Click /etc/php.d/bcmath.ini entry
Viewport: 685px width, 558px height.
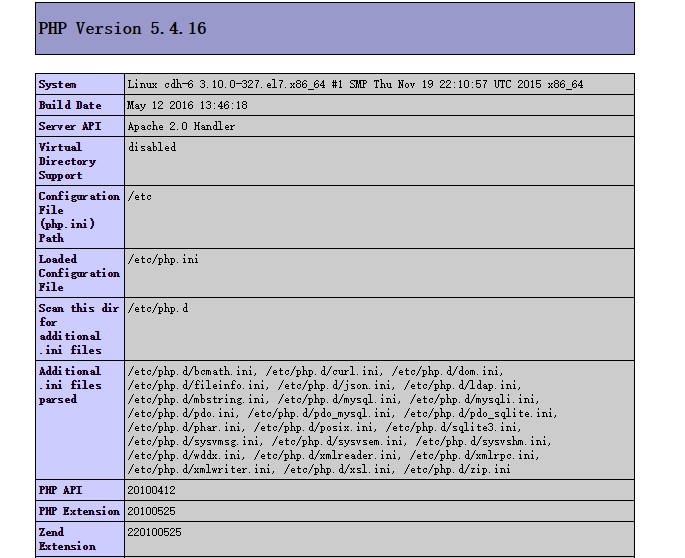pyautogui.click(x=190, y=371)
